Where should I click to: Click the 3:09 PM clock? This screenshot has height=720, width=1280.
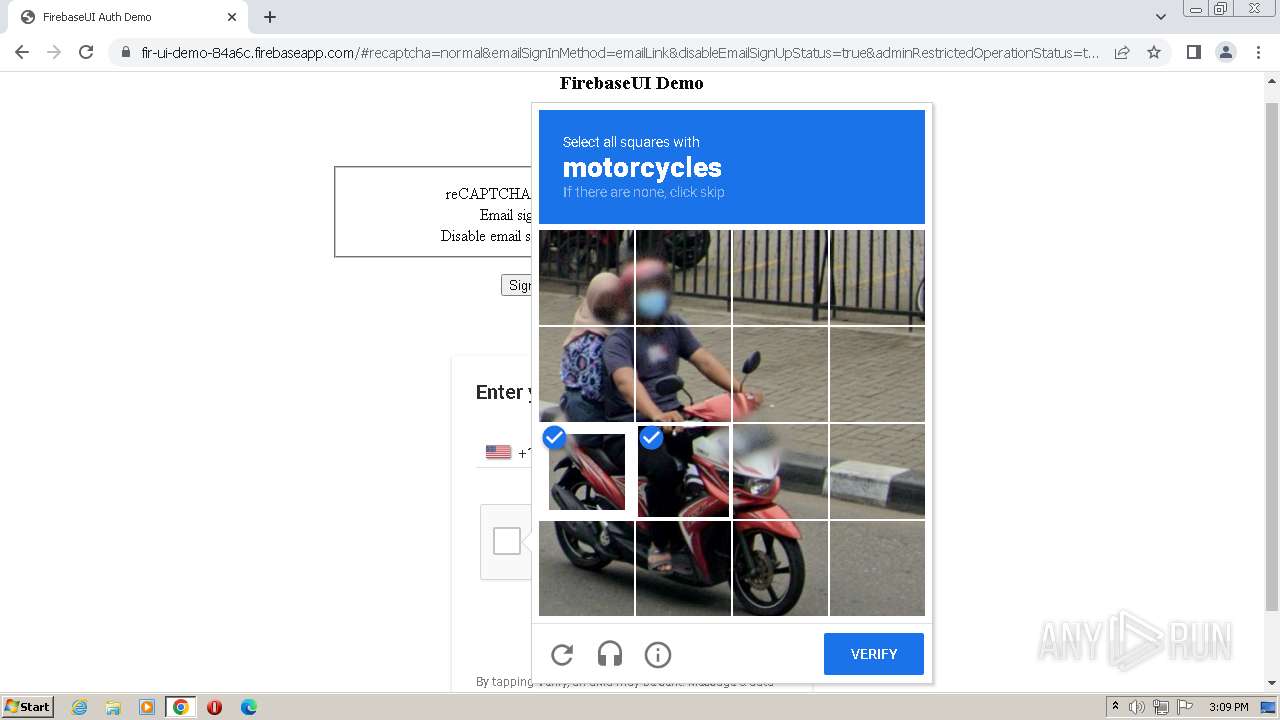1228,707
